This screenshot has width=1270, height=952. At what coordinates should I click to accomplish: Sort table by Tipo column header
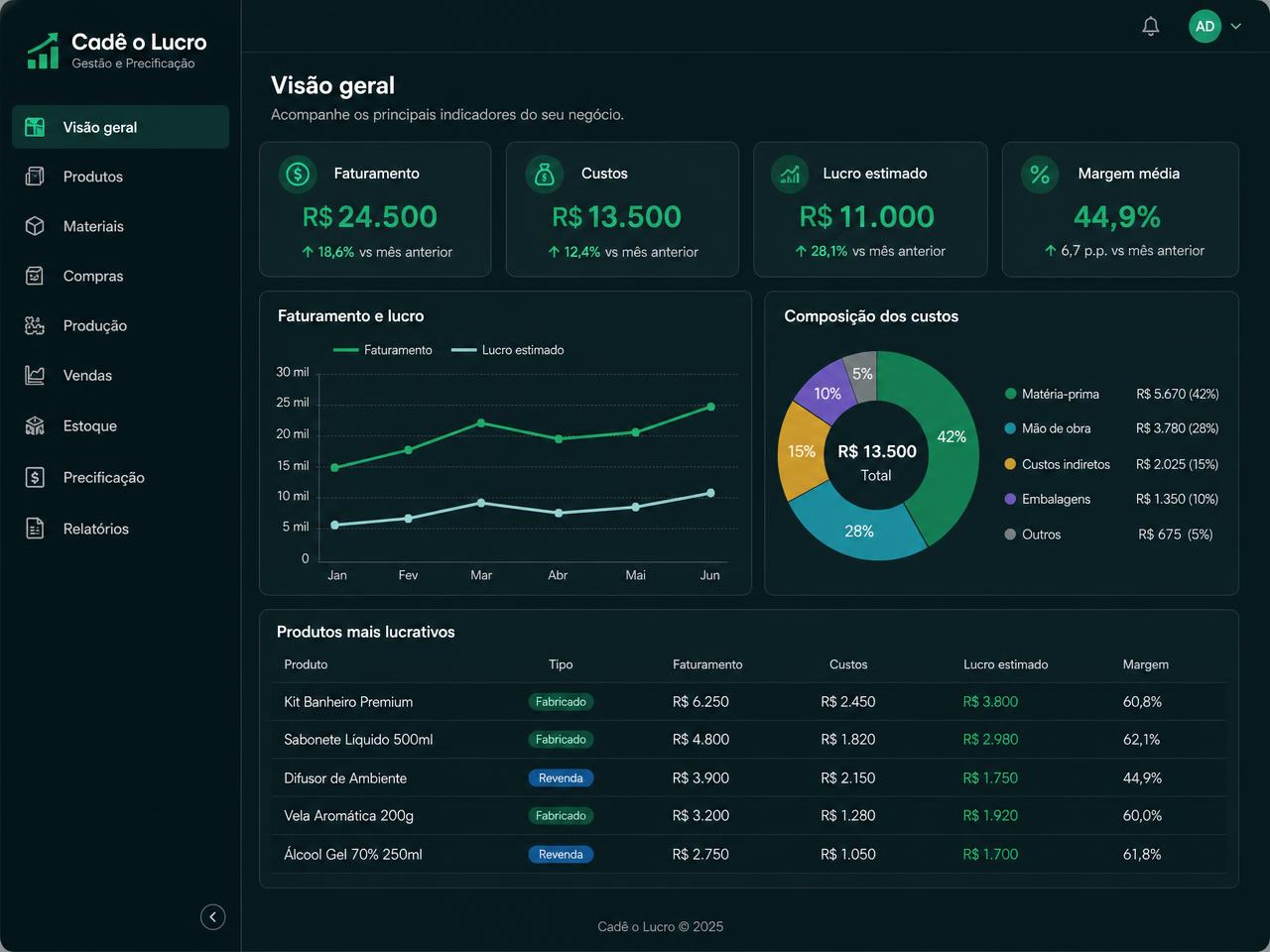(561, 664)
